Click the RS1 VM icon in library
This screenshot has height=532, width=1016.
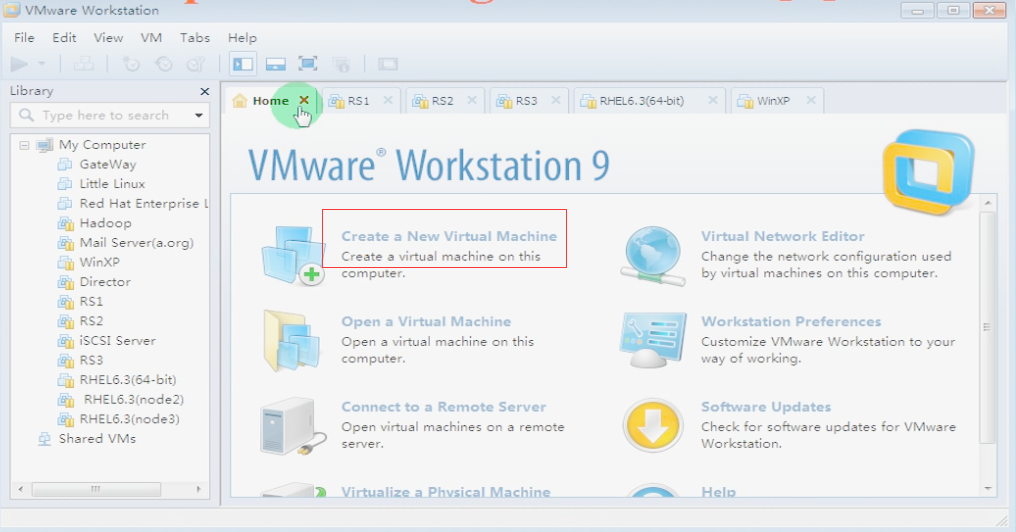click(65, 302)
